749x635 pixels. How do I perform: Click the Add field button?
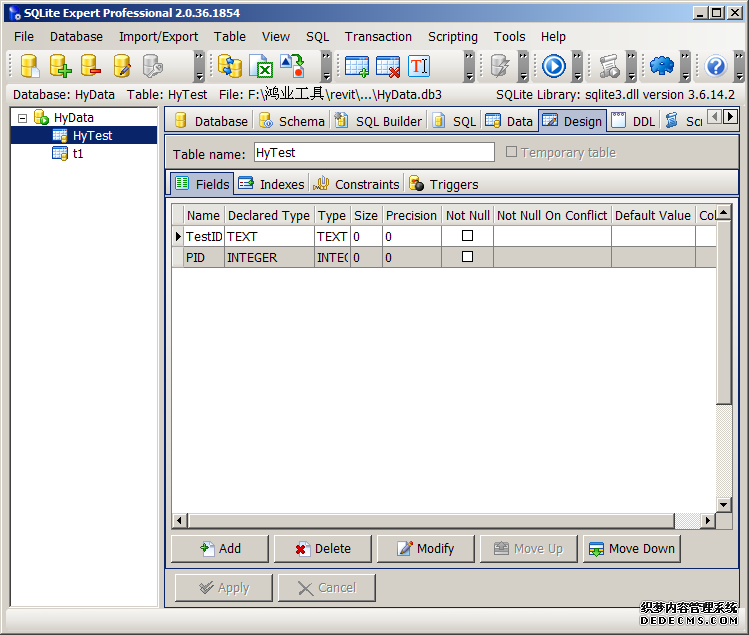coord(220,548)
